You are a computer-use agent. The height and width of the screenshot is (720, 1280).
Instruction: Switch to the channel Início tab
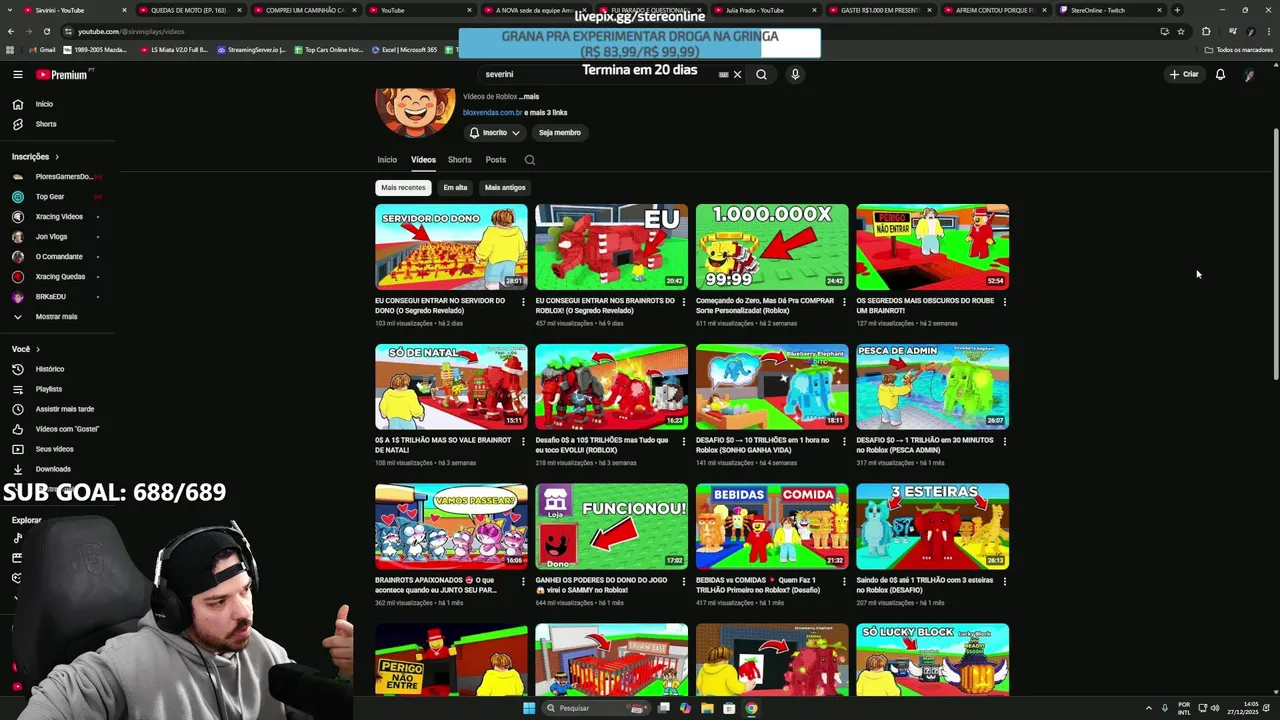(x=387, y=160)
